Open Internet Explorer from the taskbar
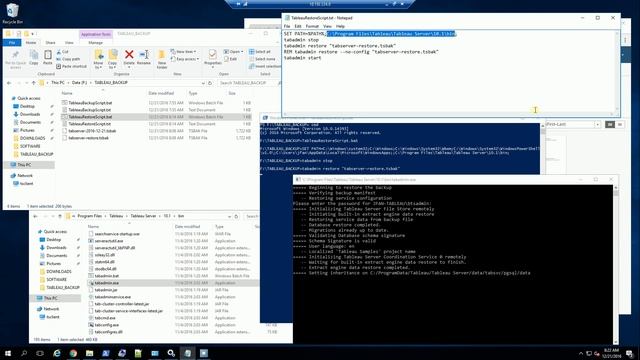Screen dimensions: 640x360 (x=57, y=353)
